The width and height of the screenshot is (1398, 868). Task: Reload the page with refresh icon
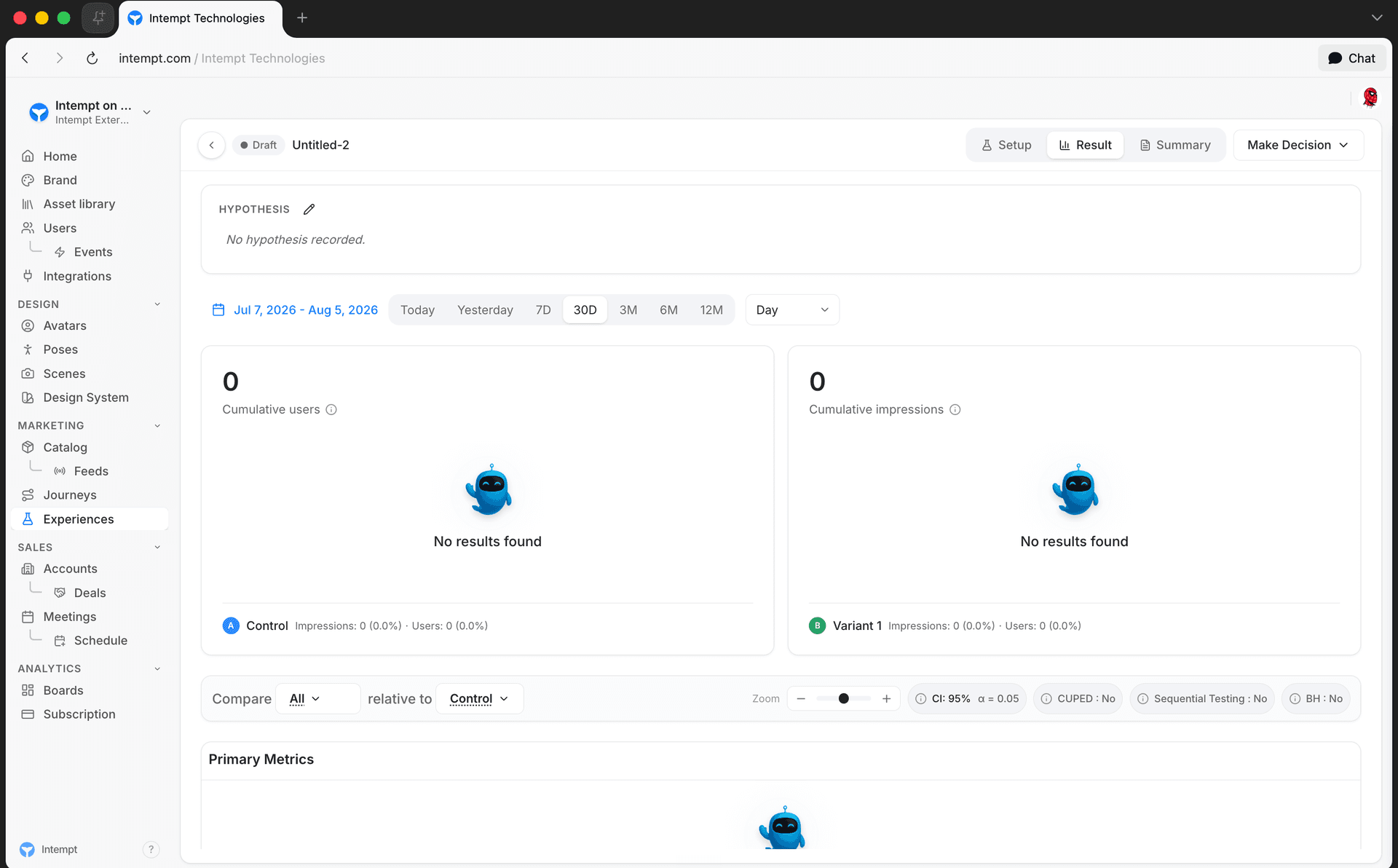(x=92, y=58)
